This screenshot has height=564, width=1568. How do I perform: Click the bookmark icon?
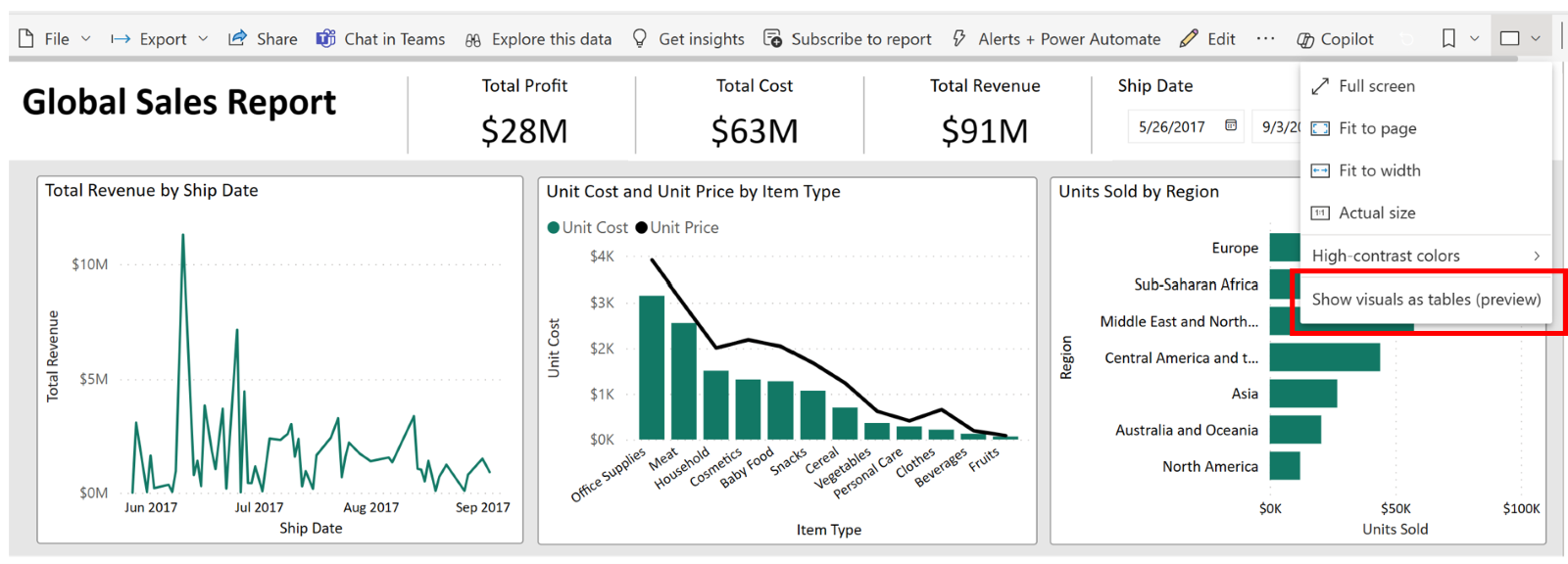pos(1448,38)
